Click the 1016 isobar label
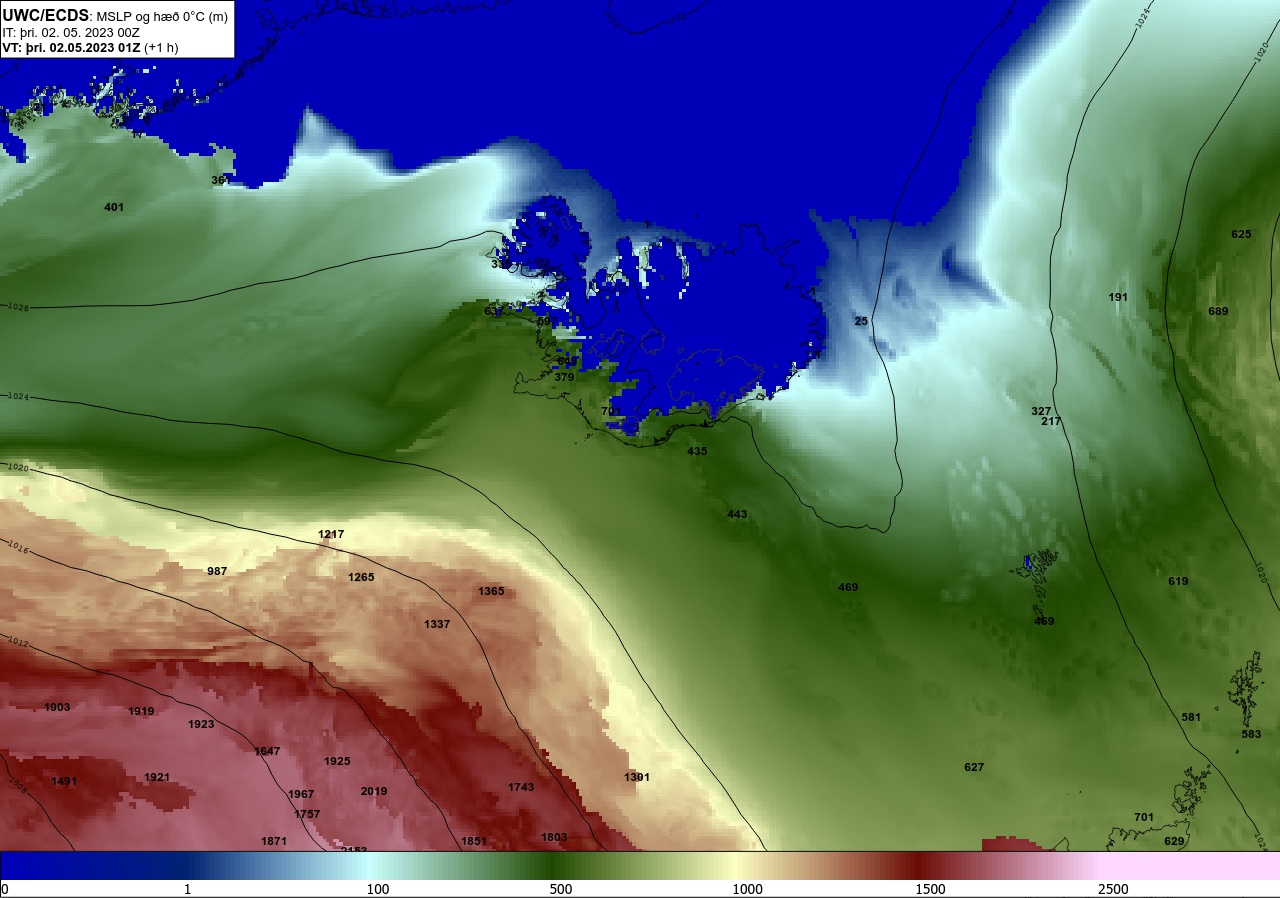1280x898 pixels. click(16, 546)
